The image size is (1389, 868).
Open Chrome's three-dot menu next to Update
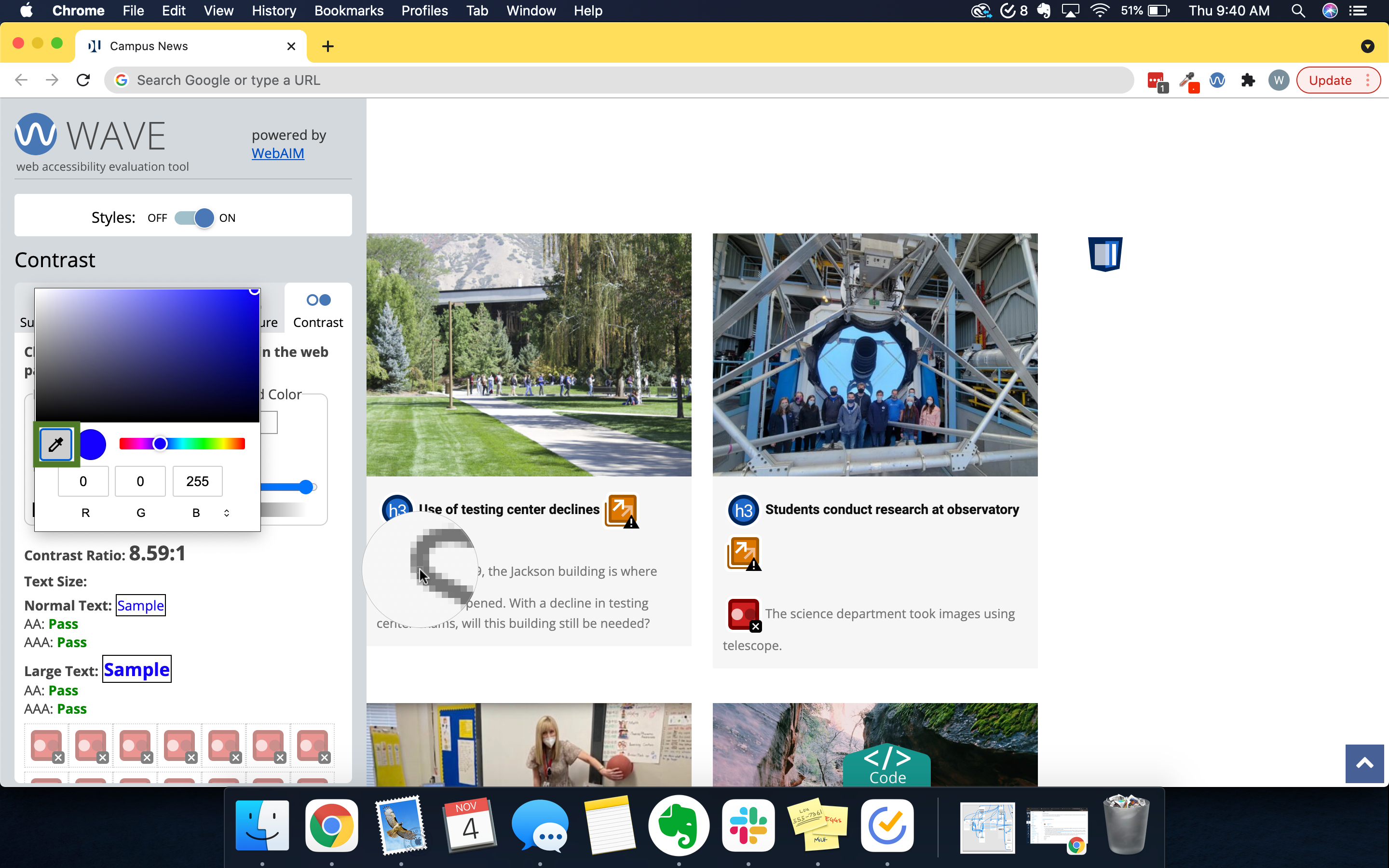pos(1368,81)
